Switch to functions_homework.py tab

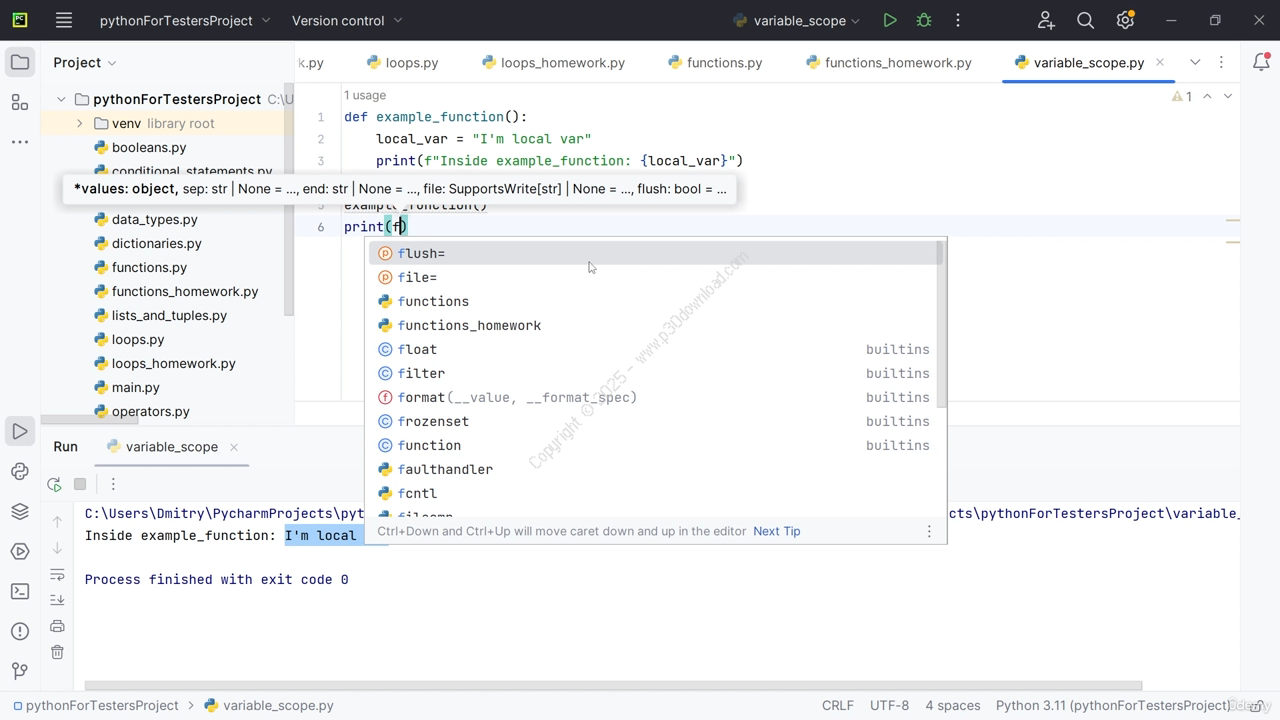click(x=888, y=62)
